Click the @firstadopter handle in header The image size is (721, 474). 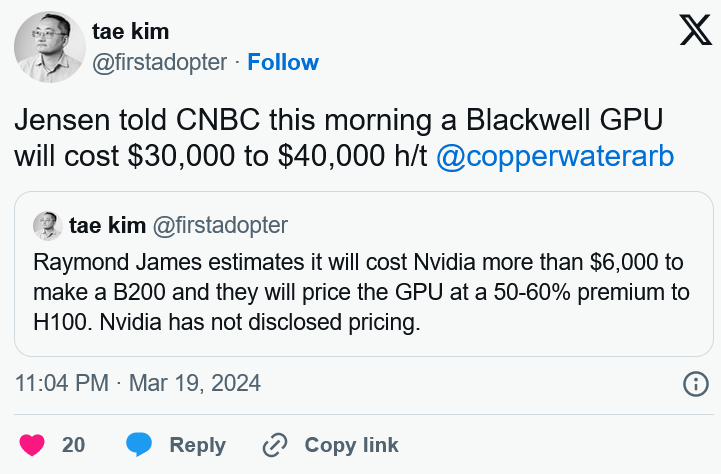click(160, 63)
